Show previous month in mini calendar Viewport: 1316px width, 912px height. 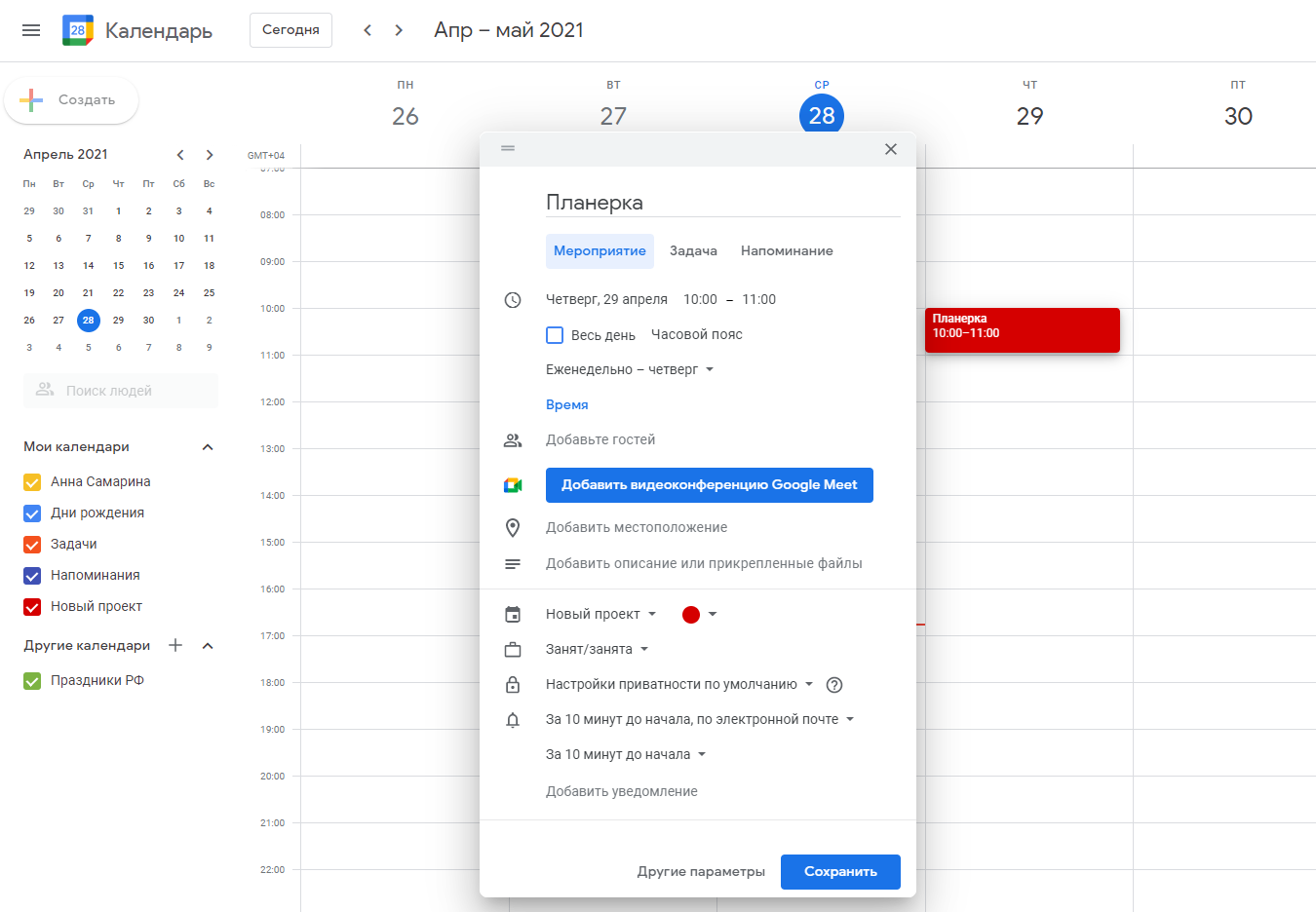180,155
